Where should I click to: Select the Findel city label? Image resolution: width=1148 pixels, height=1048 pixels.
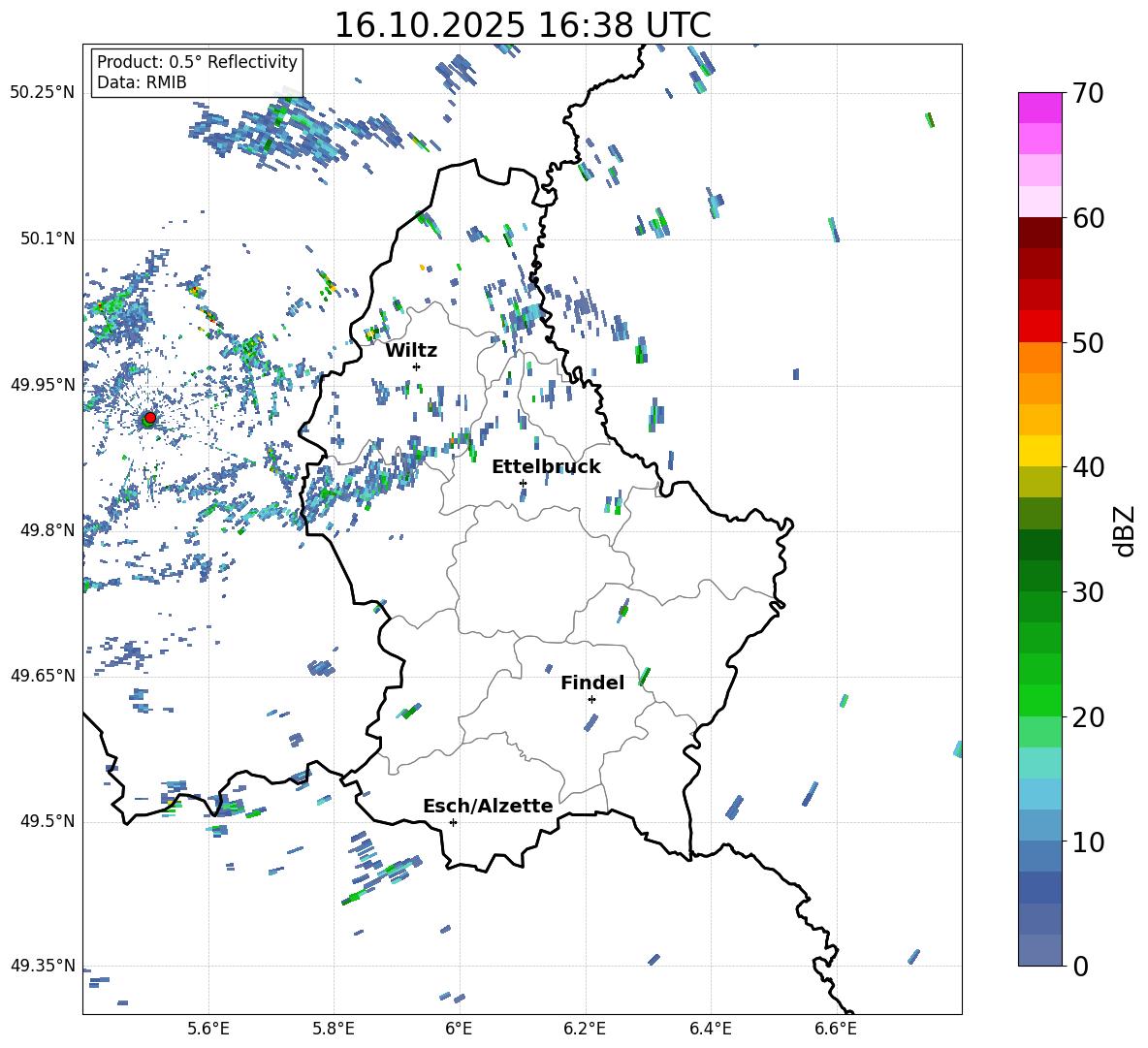(592, 683)
